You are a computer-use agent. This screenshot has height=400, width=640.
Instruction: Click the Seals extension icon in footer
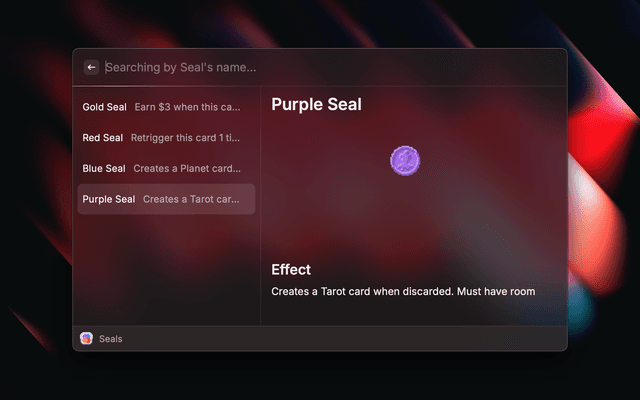(86, 339)
